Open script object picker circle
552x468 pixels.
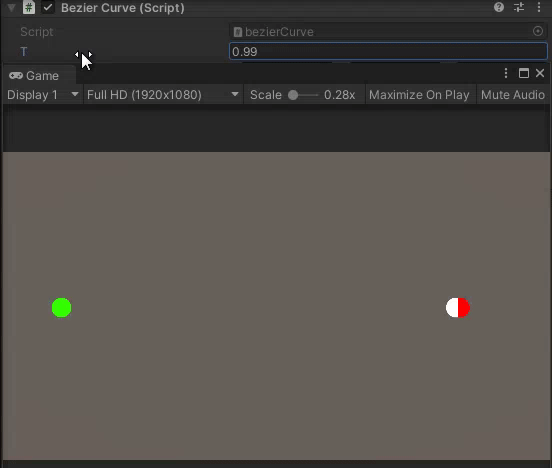pyautogui.click(x=538, y=31)
